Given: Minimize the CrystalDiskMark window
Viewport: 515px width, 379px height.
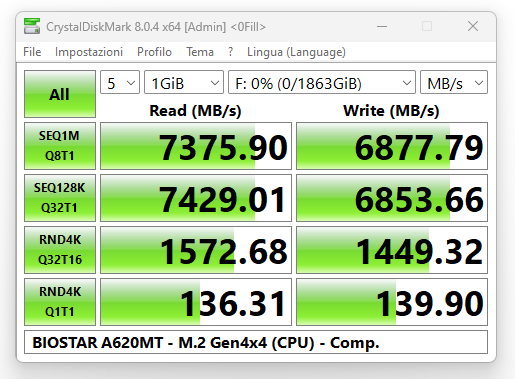Looking at the screenshot, I should [382, 26].
